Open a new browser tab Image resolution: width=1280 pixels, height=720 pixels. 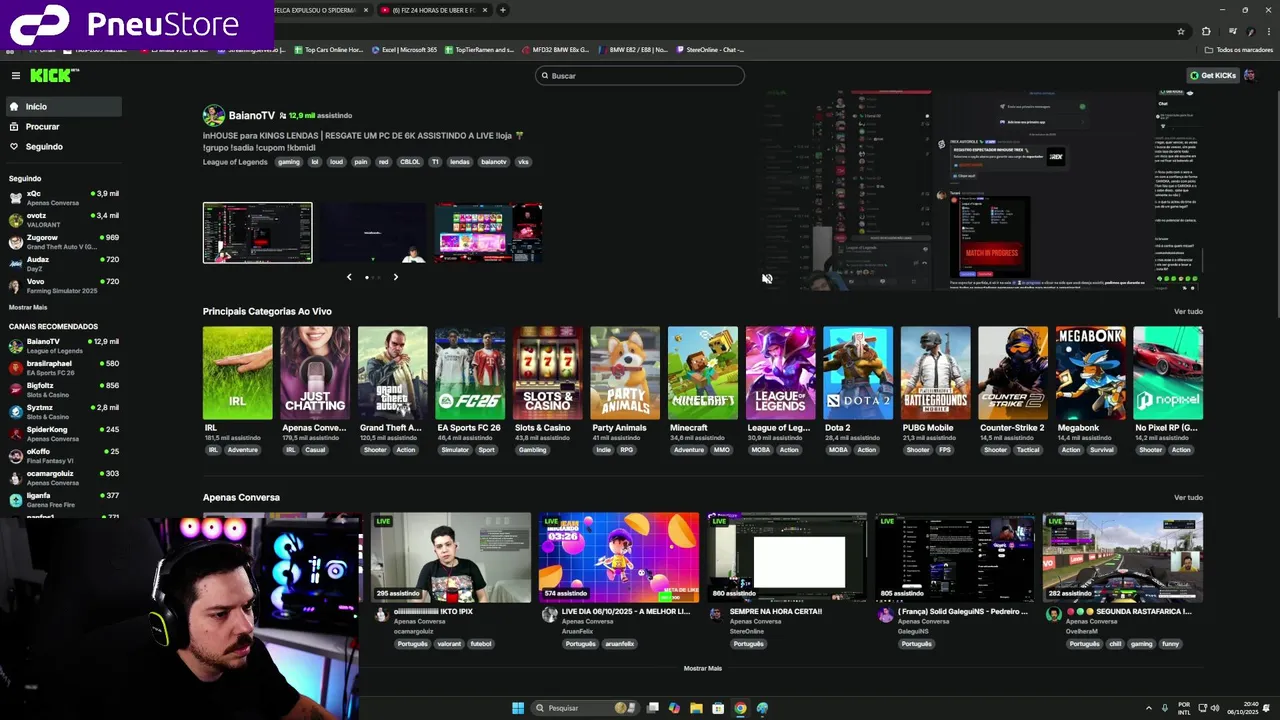503,10
